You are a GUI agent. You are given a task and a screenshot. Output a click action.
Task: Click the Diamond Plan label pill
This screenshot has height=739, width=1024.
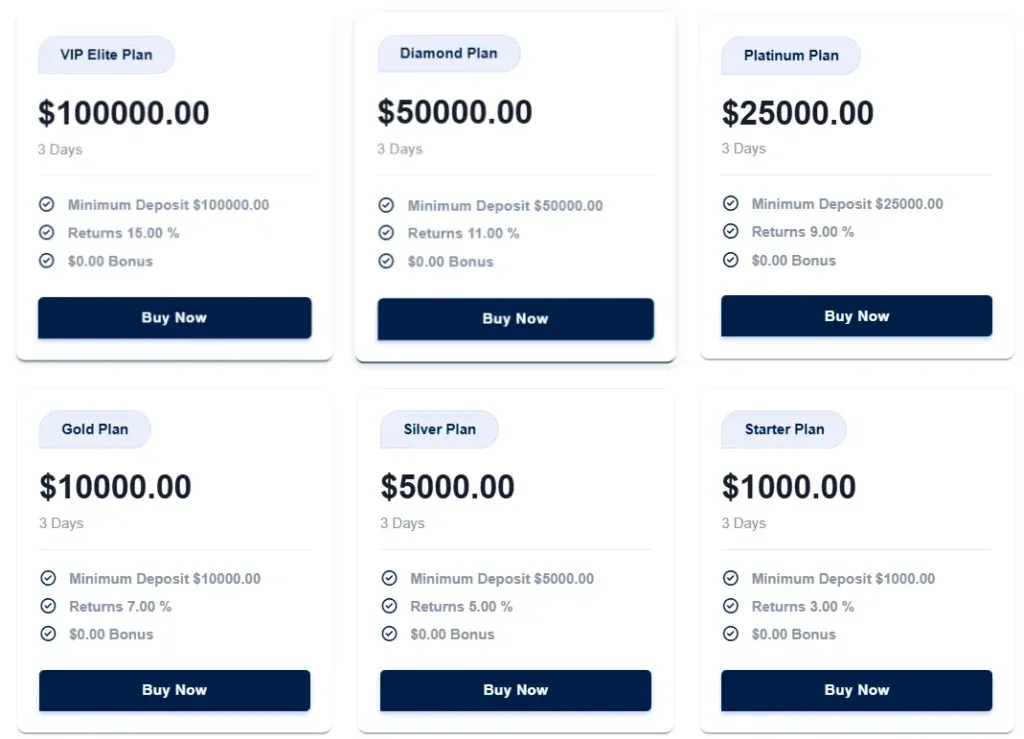pos(448,54)
